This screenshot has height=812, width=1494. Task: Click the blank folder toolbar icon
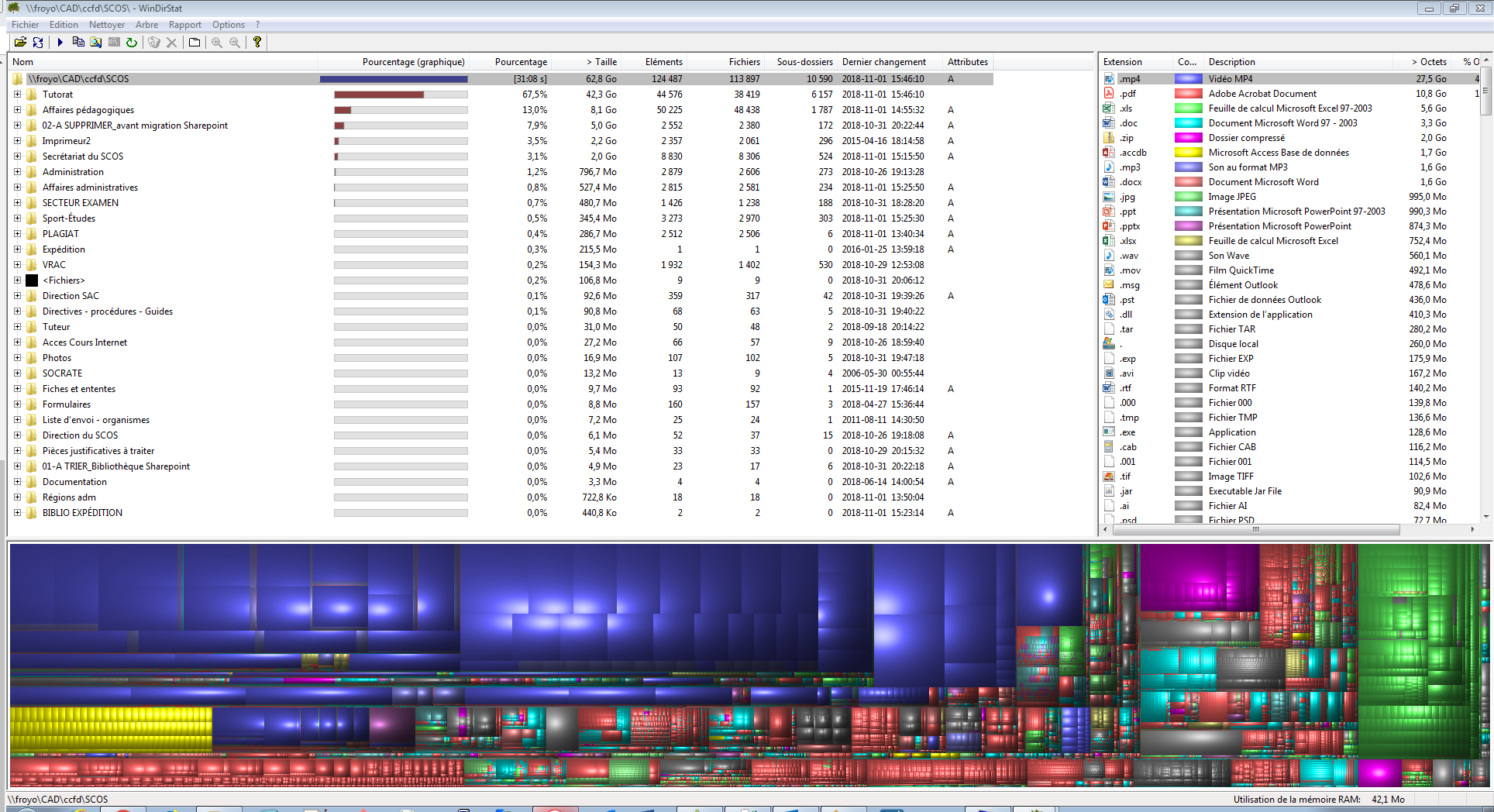tap(194, 43)
